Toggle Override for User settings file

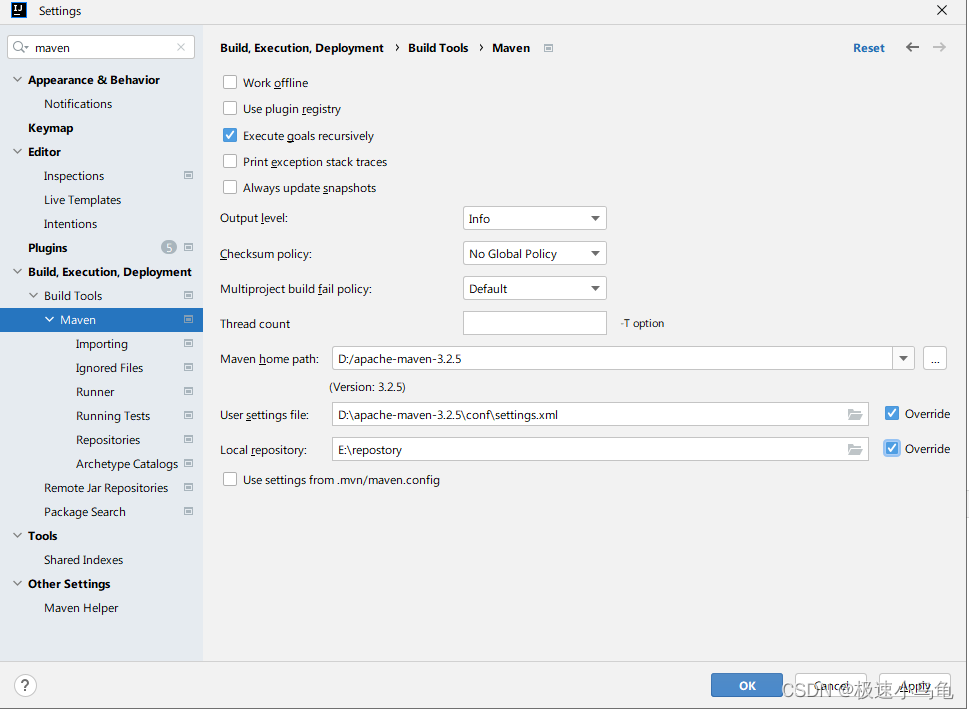(x=892, y=414)
